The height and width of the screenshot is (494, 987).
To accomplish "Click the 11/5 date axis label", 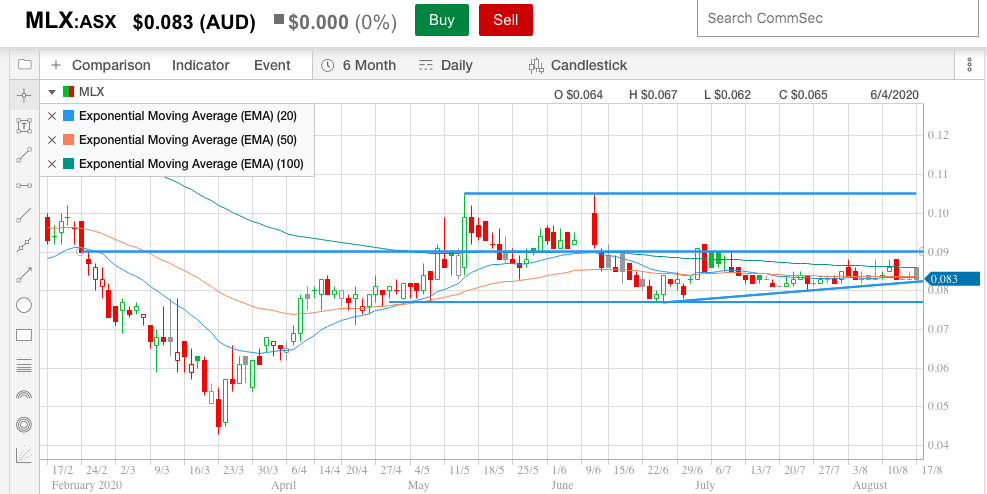I will tap(459, 470).
